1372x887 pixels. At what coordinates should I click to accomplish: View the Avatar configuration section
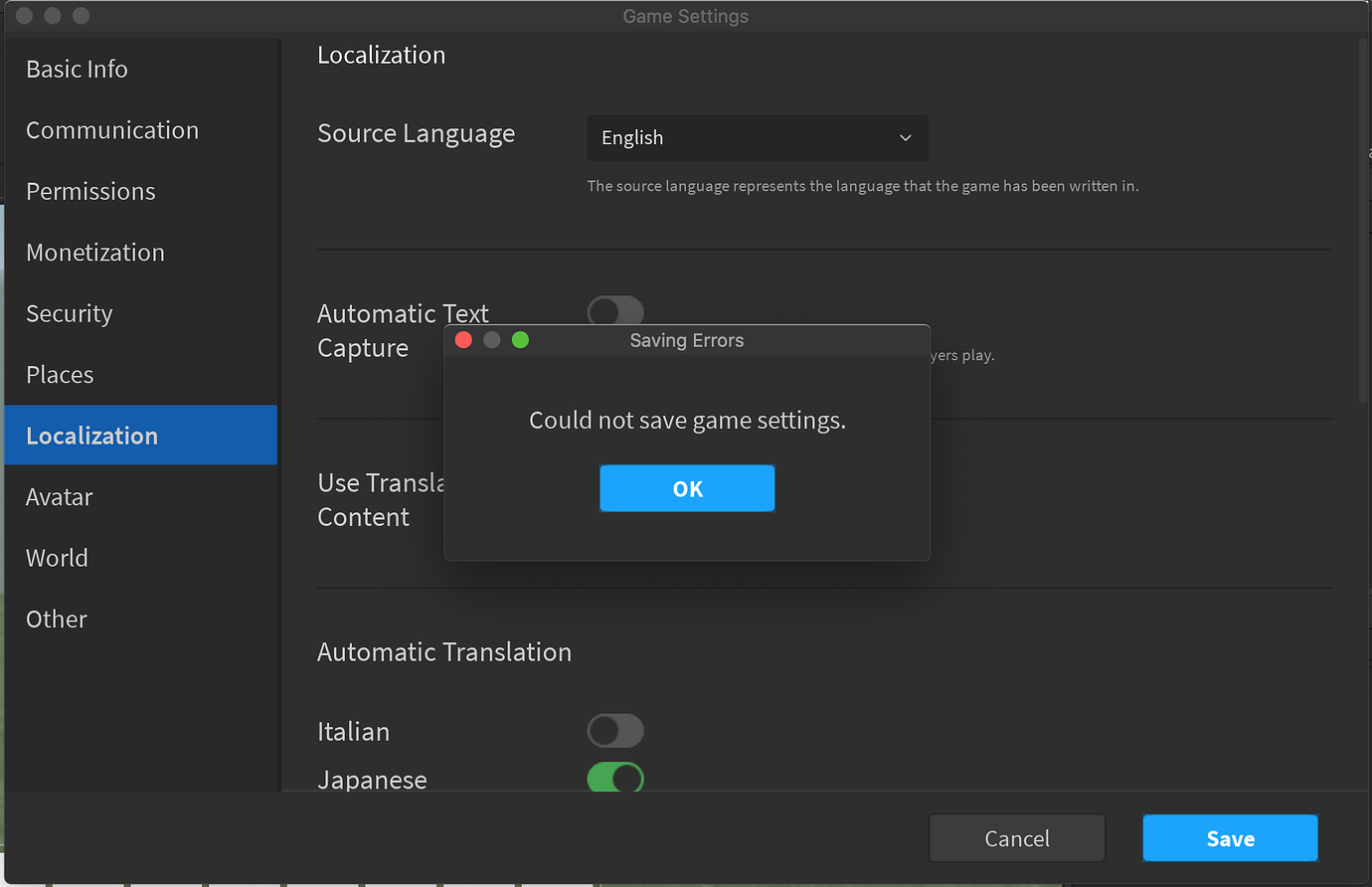coord(59,496)
